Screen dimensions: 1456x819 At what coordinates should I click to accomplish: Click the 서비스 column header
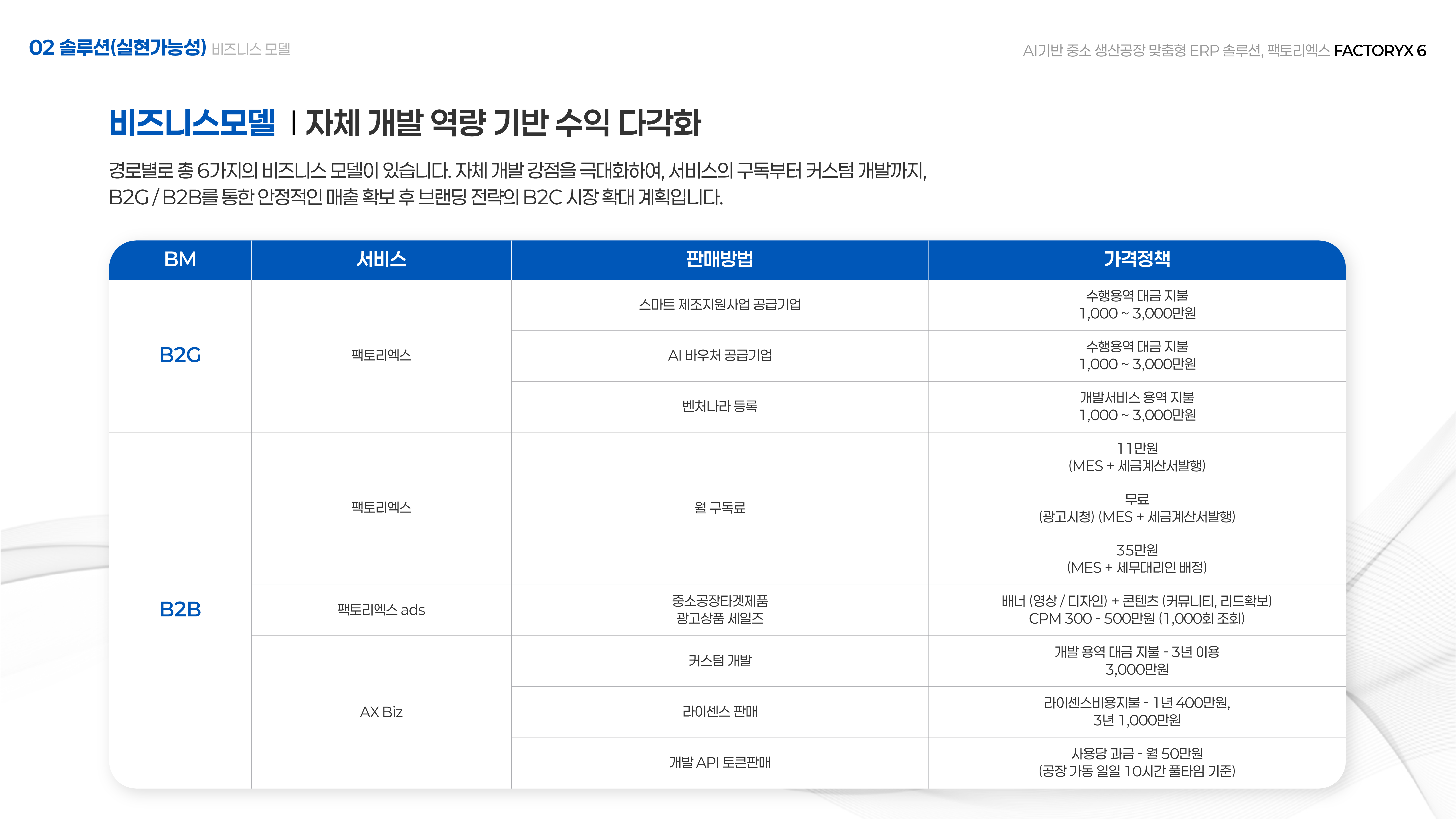[381, 259]
